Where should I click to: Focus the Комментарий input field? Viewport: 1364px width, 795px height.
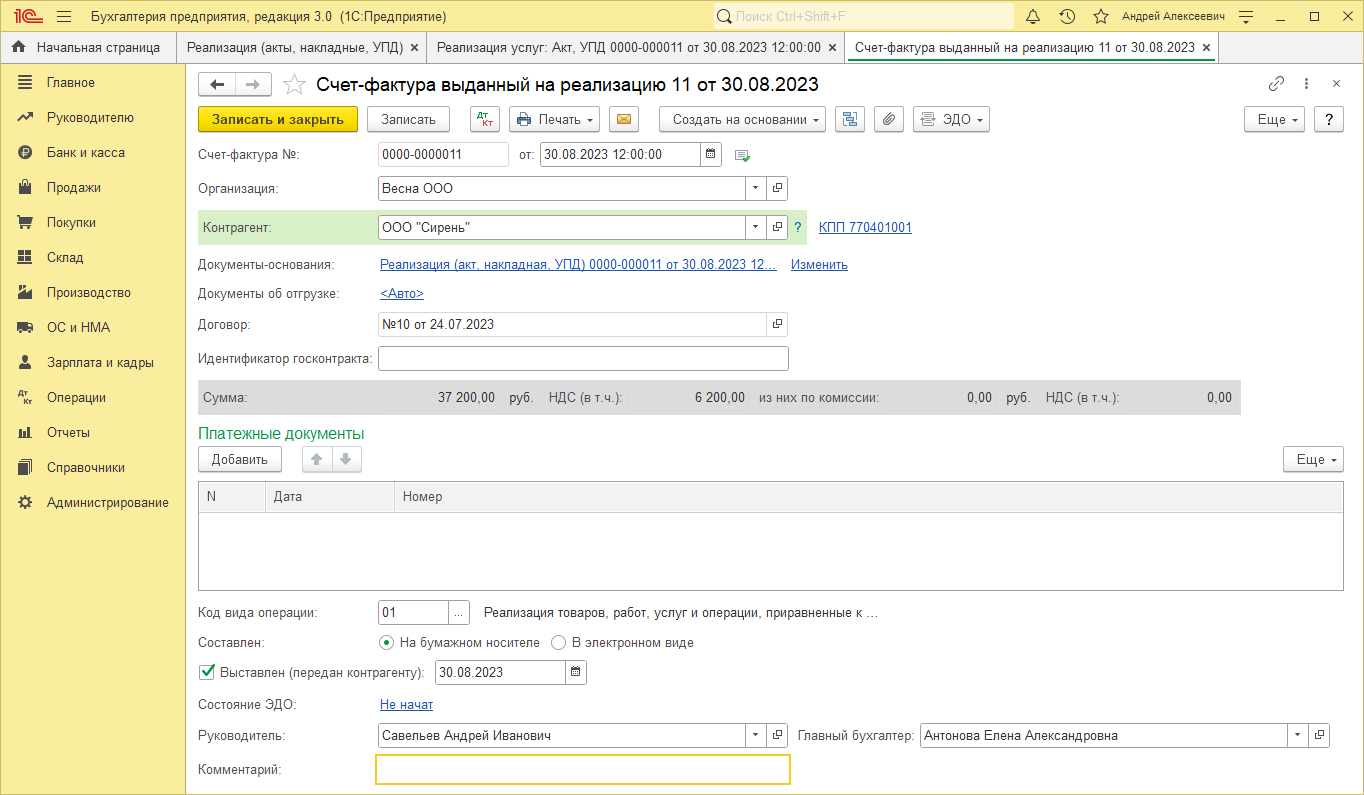[x=583, y=769]
